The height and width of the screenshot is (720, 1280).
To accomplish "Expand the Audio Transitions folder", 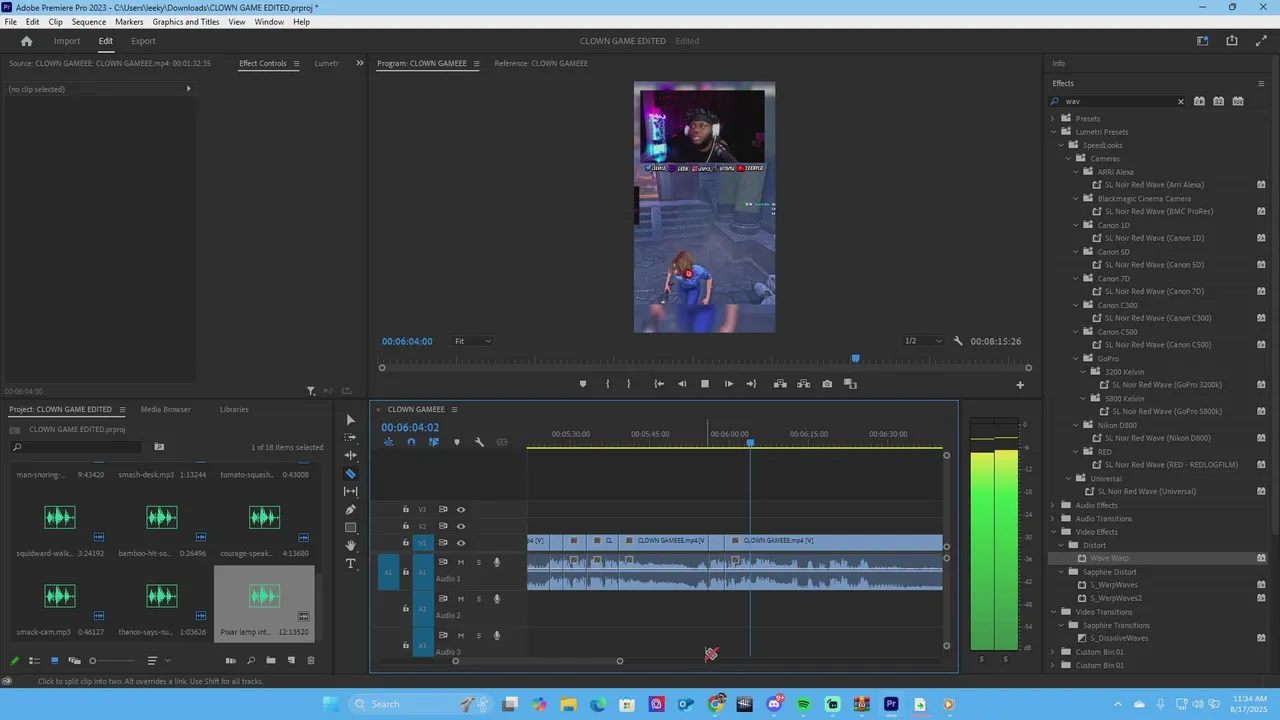I will 1053,518.
